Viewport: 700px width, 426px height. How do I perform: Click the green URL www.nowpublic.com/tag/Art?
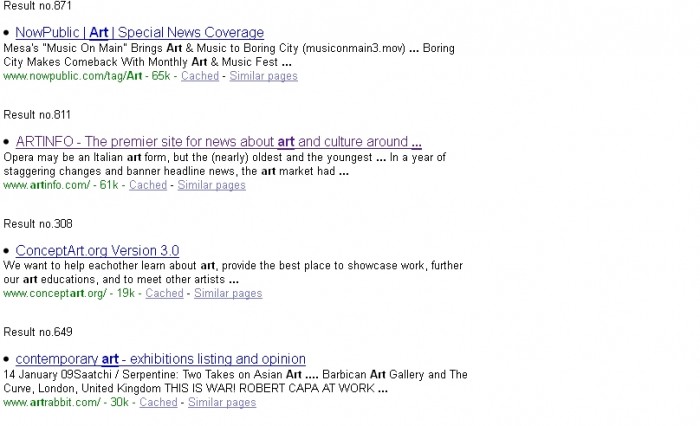[x=72, y=76]
